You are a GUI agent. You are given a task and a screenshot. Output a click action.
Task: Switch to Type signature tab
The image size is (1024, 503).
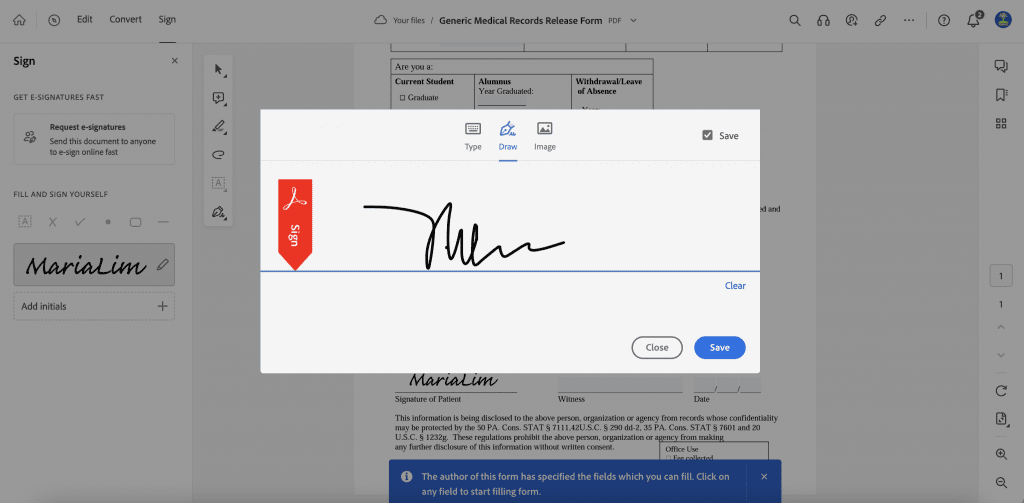coord(473,136)
